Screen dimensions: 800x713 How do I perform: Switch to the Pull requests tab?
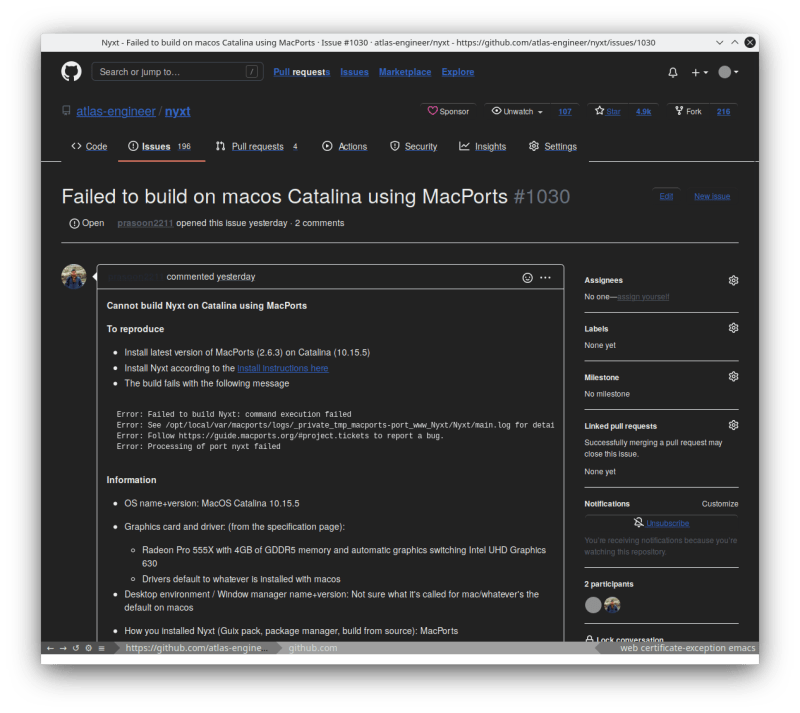pyautogui.click(x=257, y=146)
